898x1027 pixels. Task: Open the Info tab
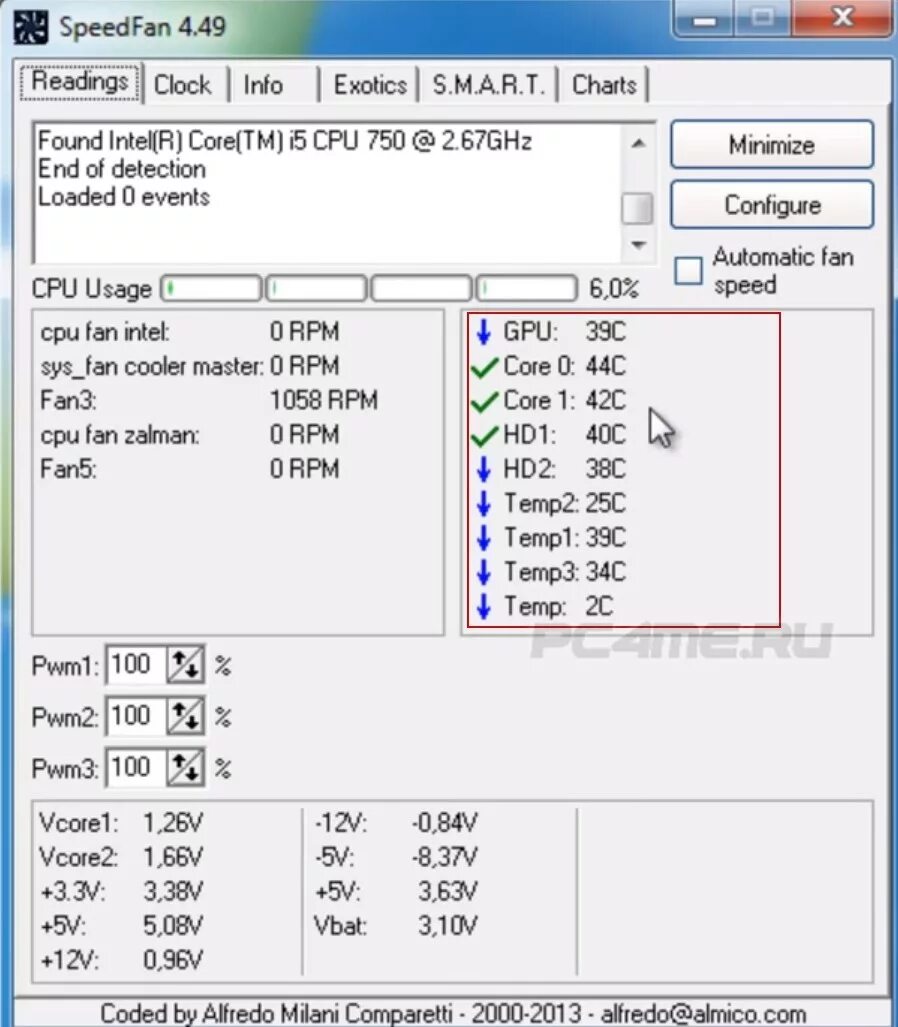(263, 85)
